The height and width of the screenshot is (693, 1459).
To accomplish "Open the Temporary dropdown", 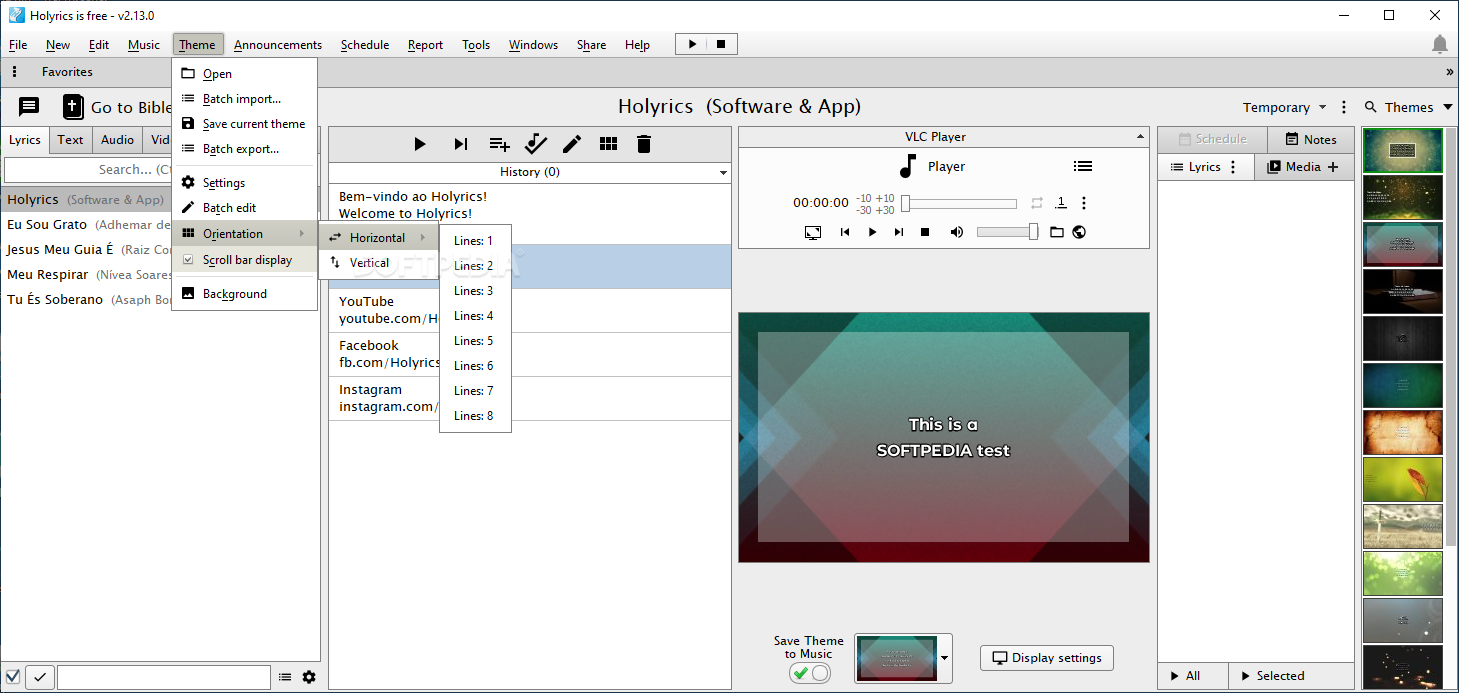I will point(1284,107).
